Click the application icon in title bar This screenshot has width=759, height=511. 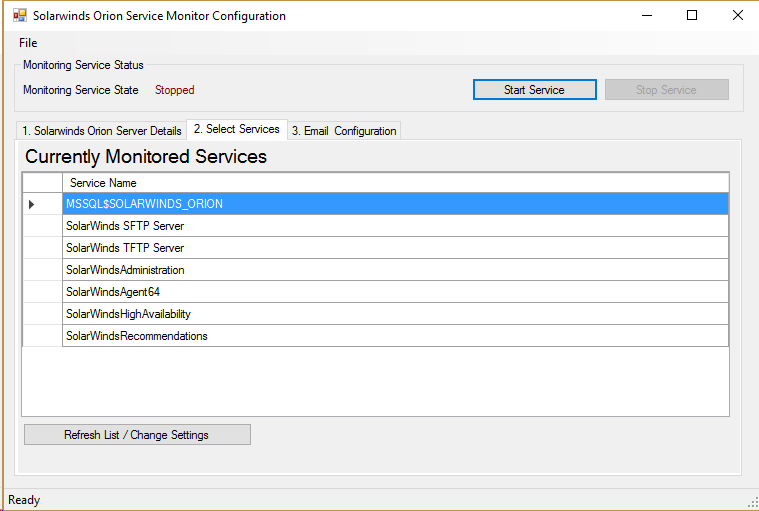pos(20,15)
